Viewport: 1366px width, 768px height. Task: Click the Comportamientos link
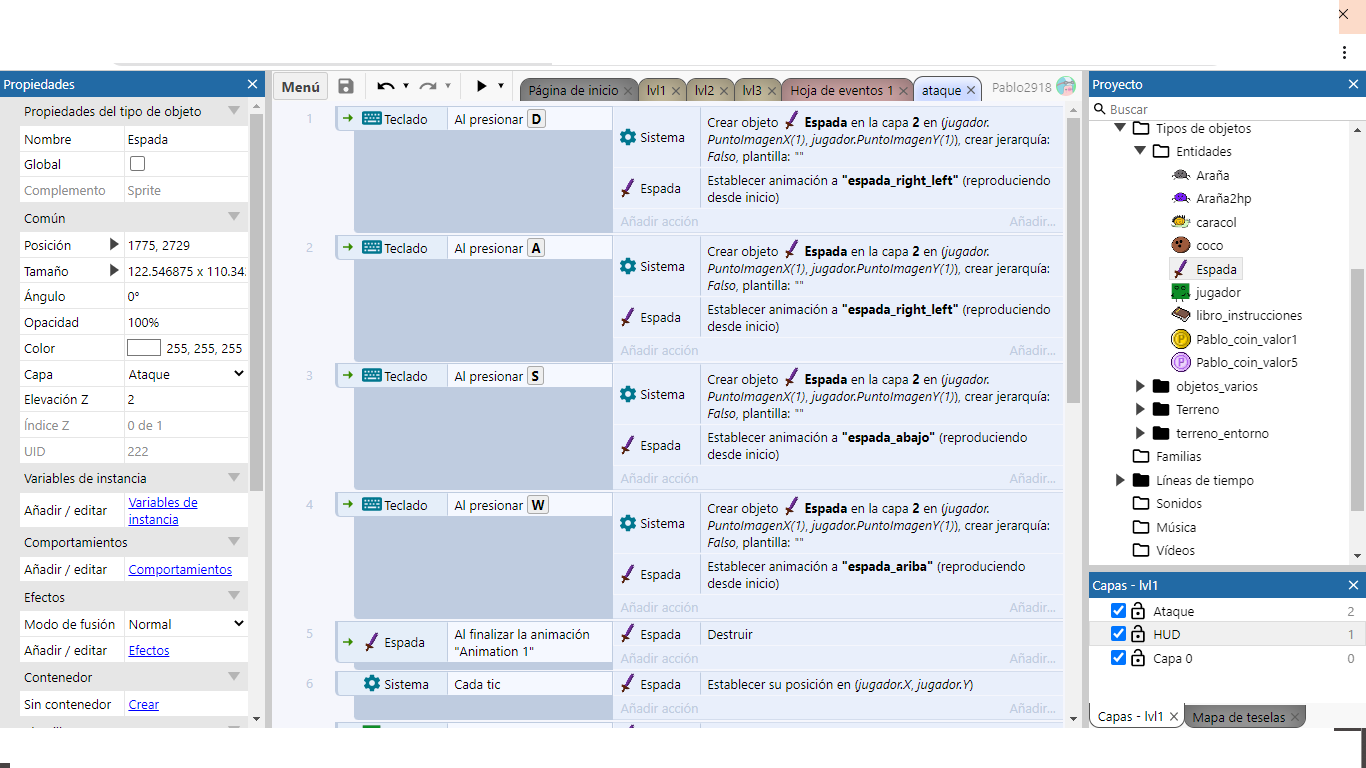(x=180, y=569)
